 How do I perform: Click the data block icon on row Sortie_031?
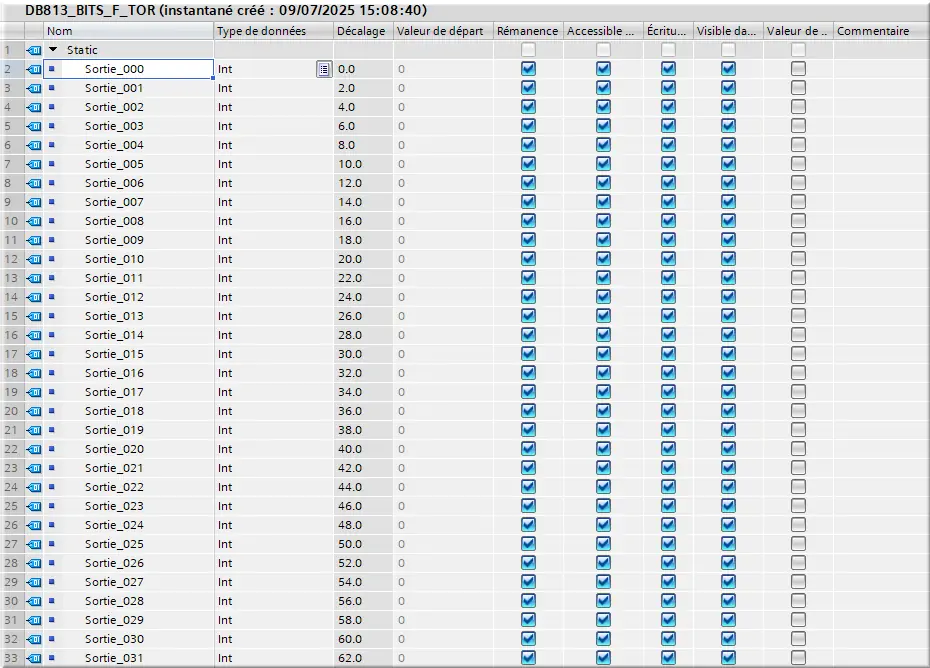[34, 658]
